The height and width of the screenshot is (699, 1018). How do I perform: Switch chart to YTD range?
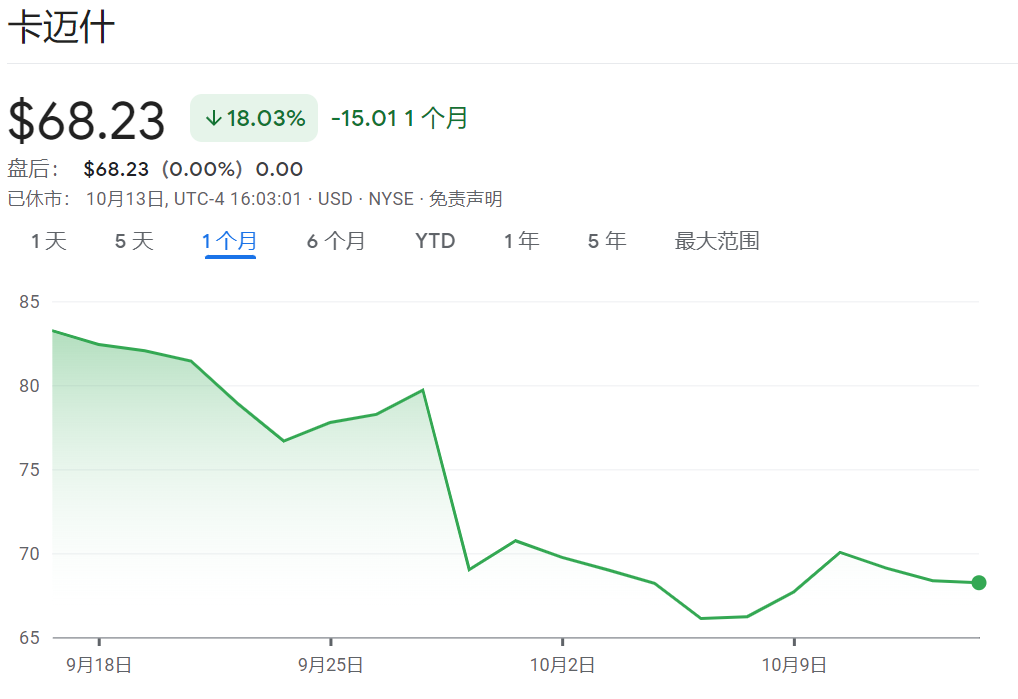435,241
